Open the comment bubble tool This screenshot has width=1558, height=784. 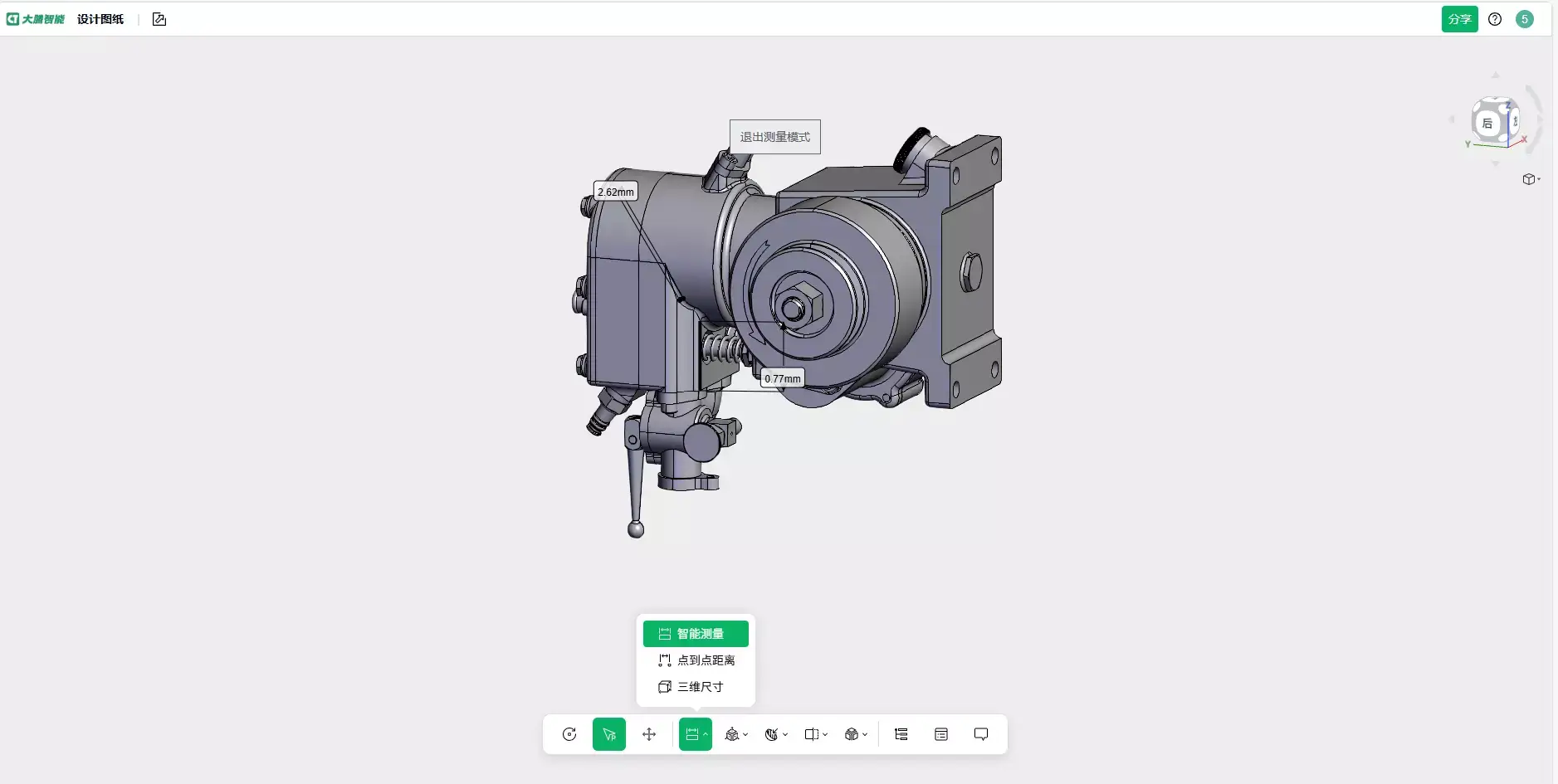coord(981,734)
